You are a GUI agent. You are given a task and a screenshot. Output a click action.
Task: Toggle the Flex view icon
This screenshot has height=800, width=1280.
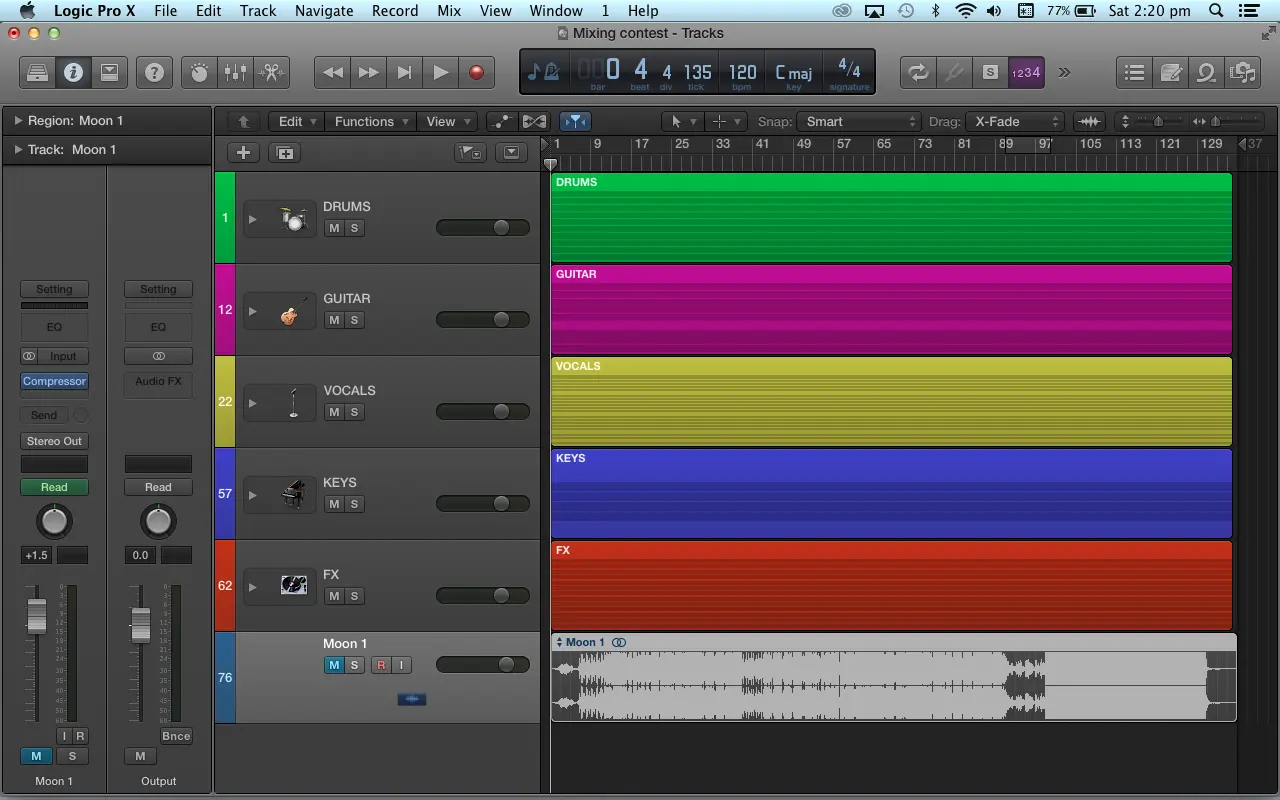(x=534, y=121)
